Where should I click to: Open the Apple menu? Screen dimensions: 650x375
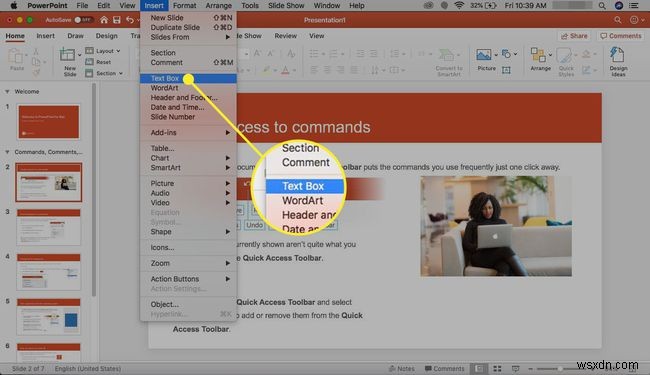14,5
